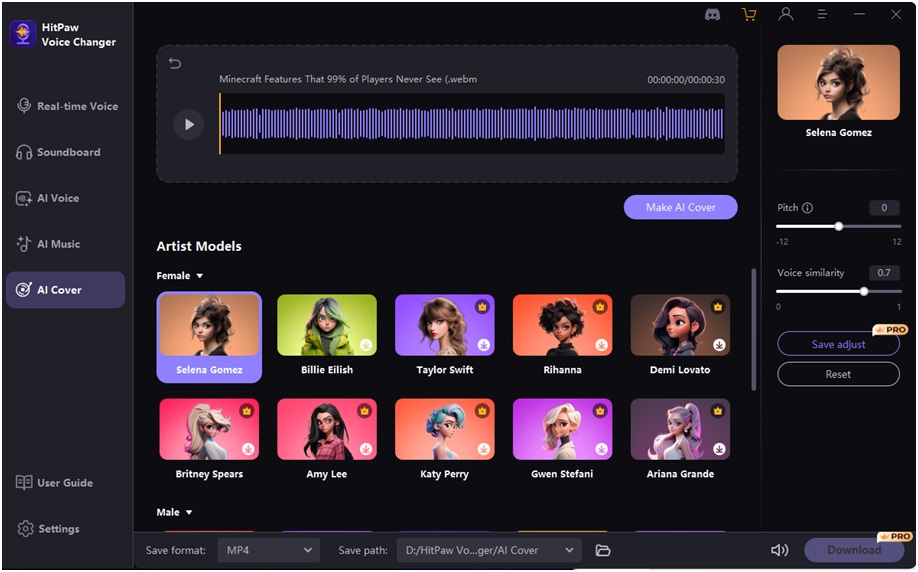Click the Make AI Cover button
The height and width of the screenshot is (572, 918).
pos(680,207)
